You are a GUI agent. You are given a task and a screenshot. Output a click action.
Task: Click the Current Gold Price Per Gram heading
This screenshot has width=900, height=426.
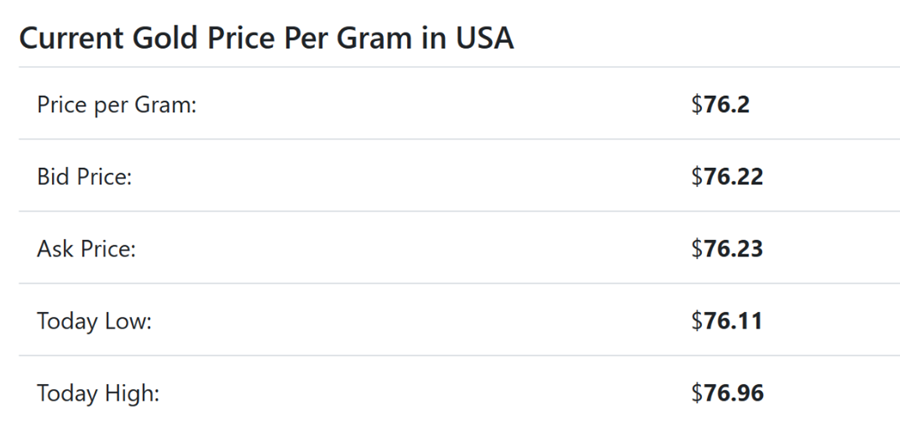pyautogui.click(x=266, y=39)
